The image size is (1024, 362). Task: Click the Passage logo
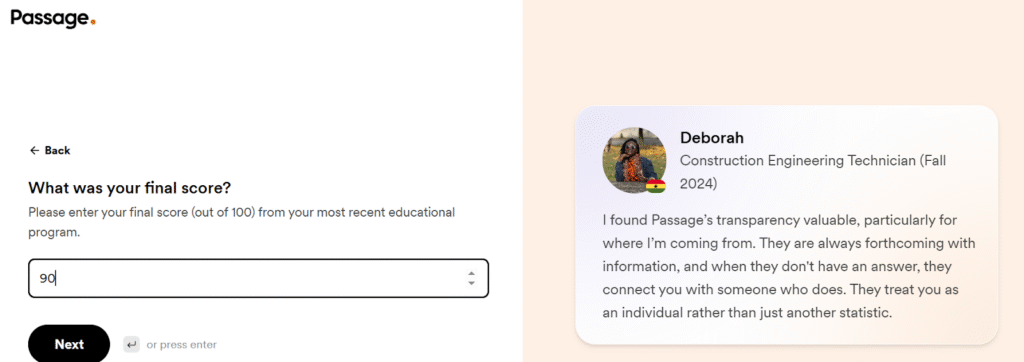pyautogui.click(x=53, y=18)
